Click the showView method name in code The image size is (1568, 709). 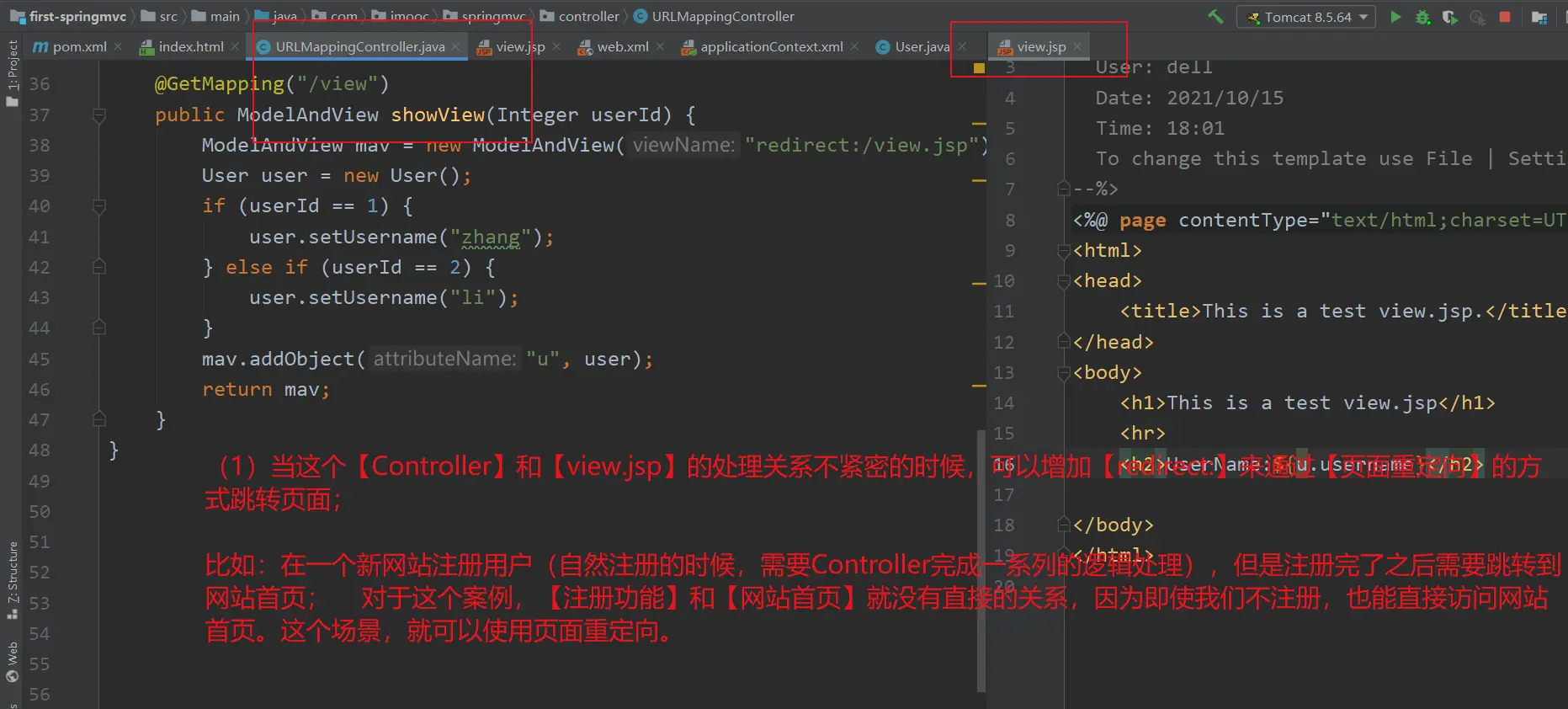[x=438, y=115]
